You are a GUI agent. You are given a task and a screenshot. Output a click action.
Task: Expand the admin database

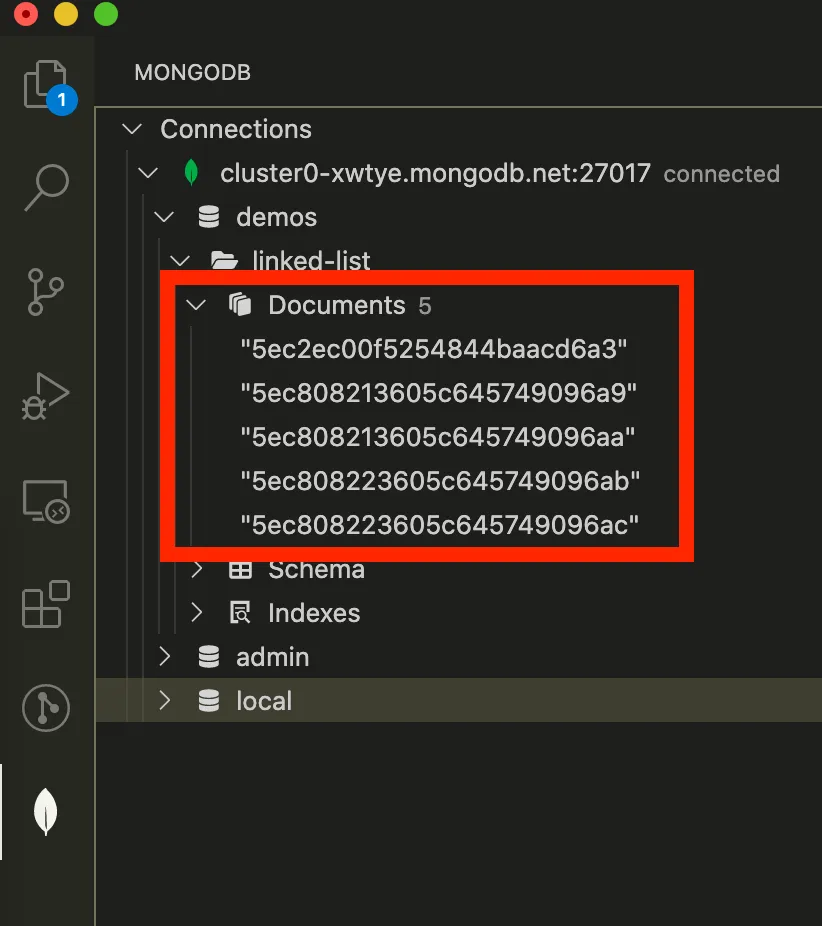[x=163, y=657]
